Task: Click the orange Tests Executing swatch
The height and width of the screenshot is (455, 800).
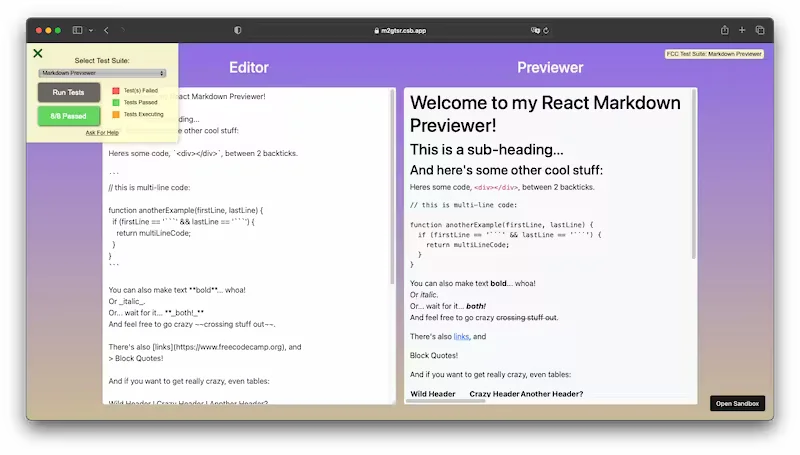Action: 116,114
